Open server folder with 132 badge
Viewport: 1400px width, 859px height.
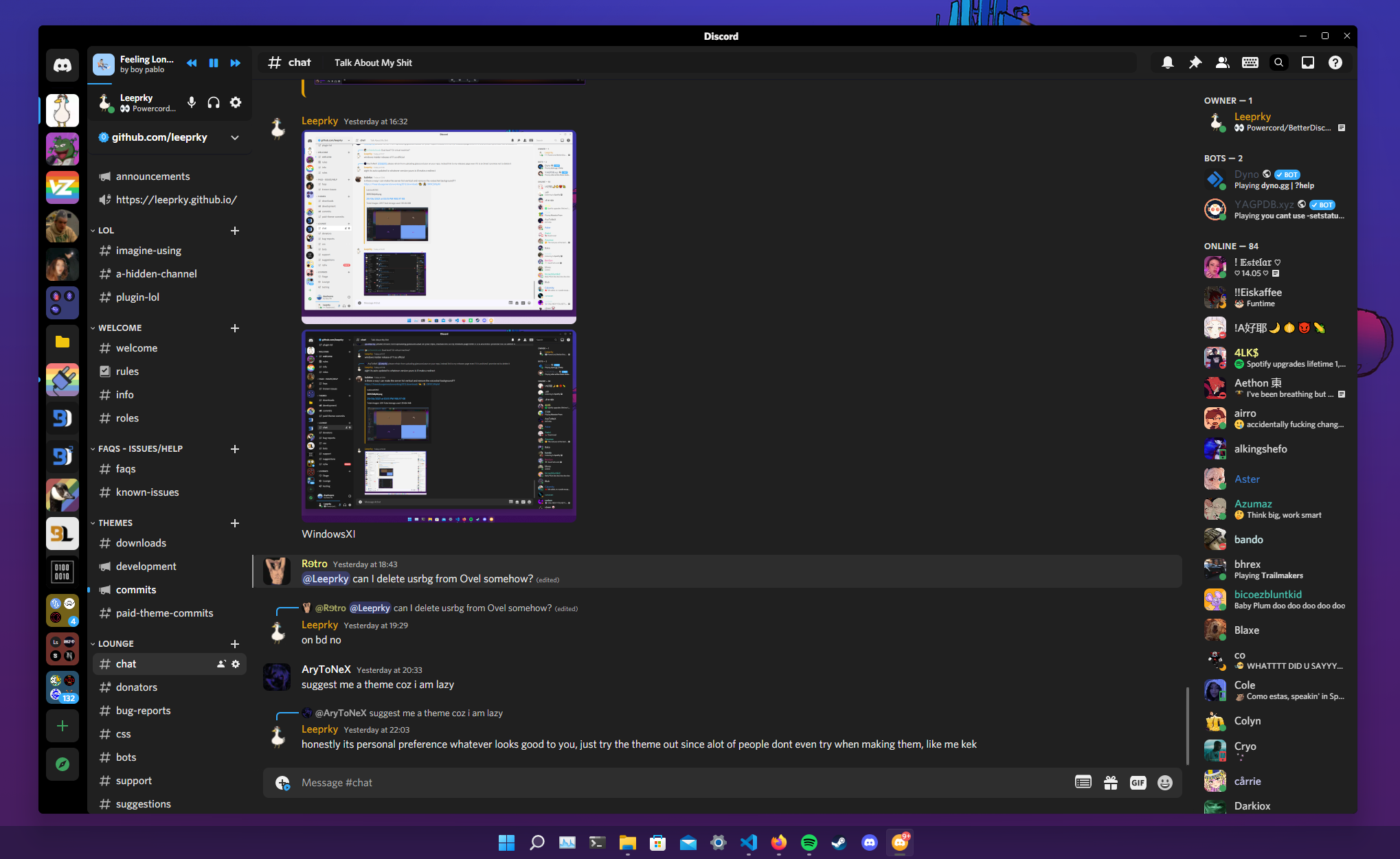pos(63,687)
